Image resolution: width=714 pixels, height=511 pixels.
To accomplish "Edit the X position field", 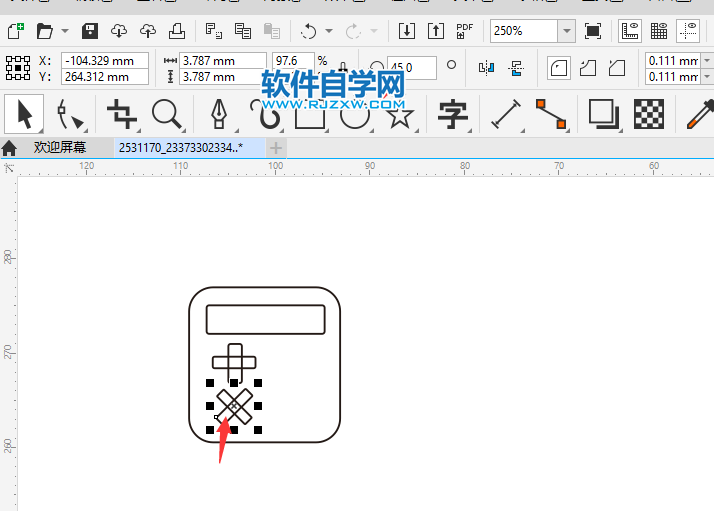I will click(x=105, y=61).
